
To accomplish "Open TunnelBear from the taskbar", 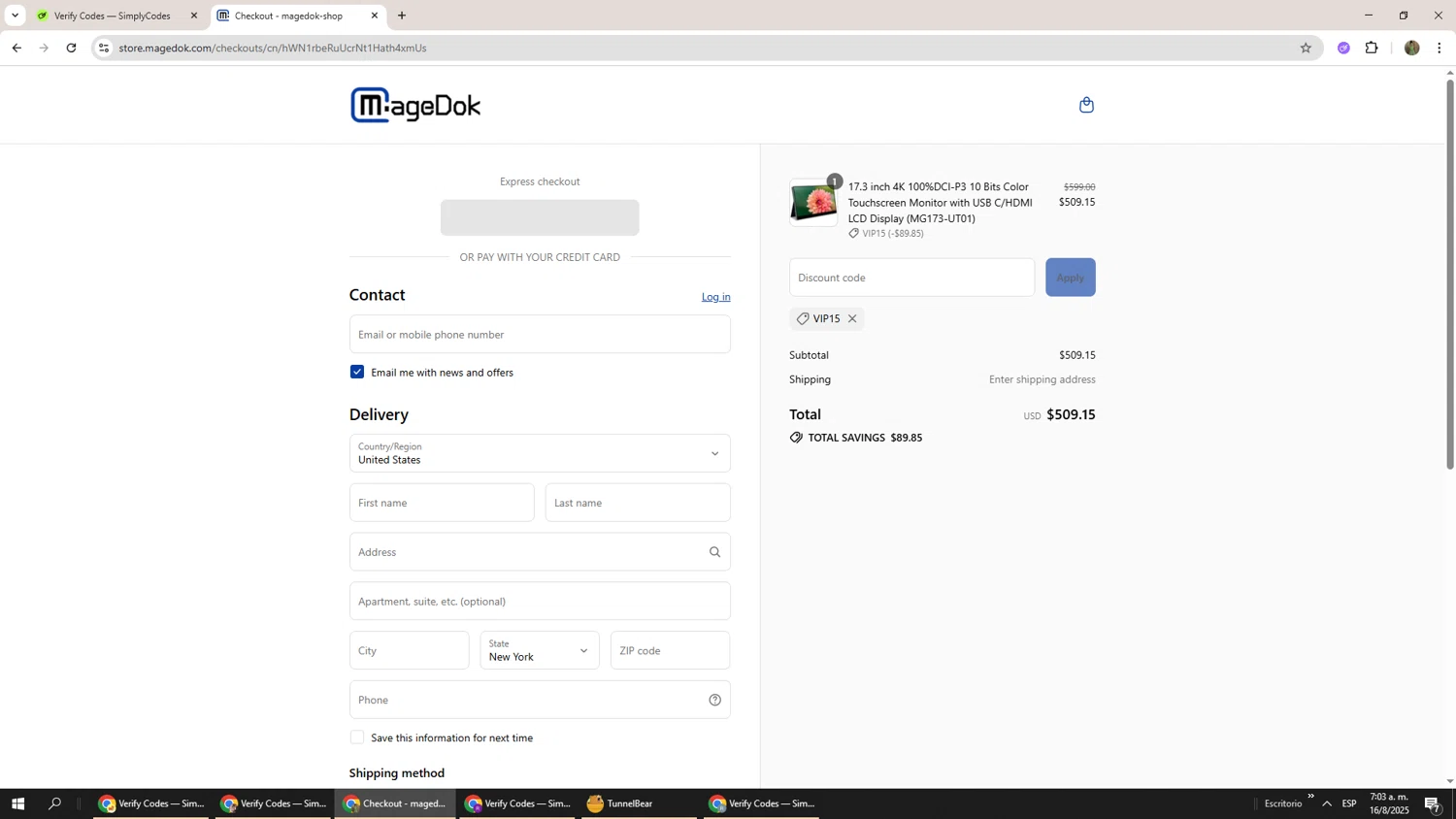I will (640, 803).
